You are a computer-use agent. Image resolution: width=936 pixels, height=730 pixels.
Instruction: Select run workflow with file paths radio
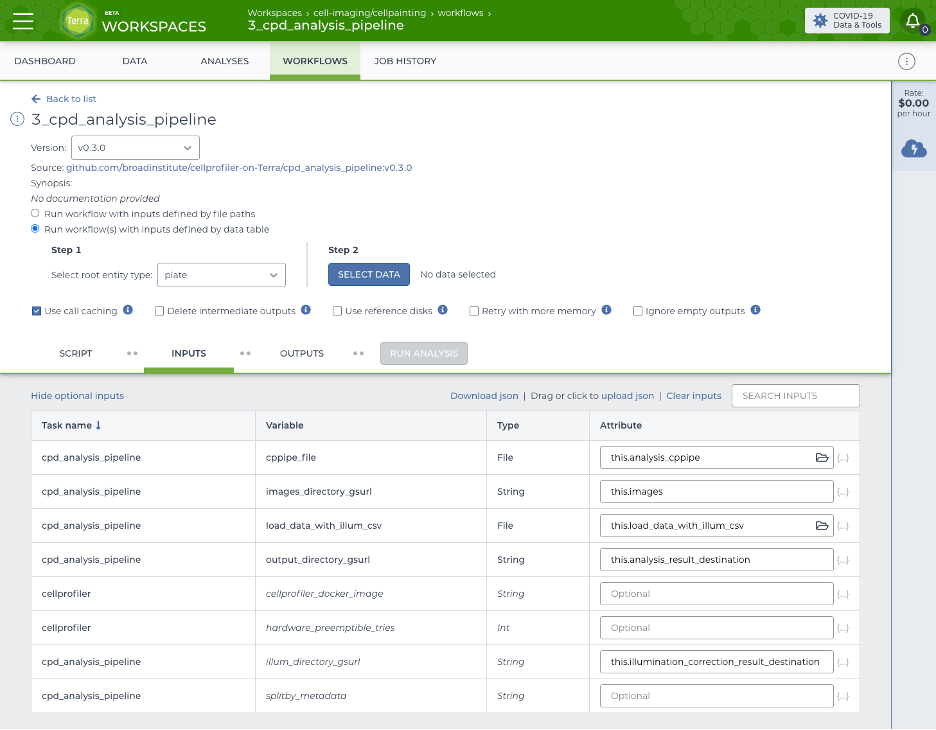pos(36,214)
